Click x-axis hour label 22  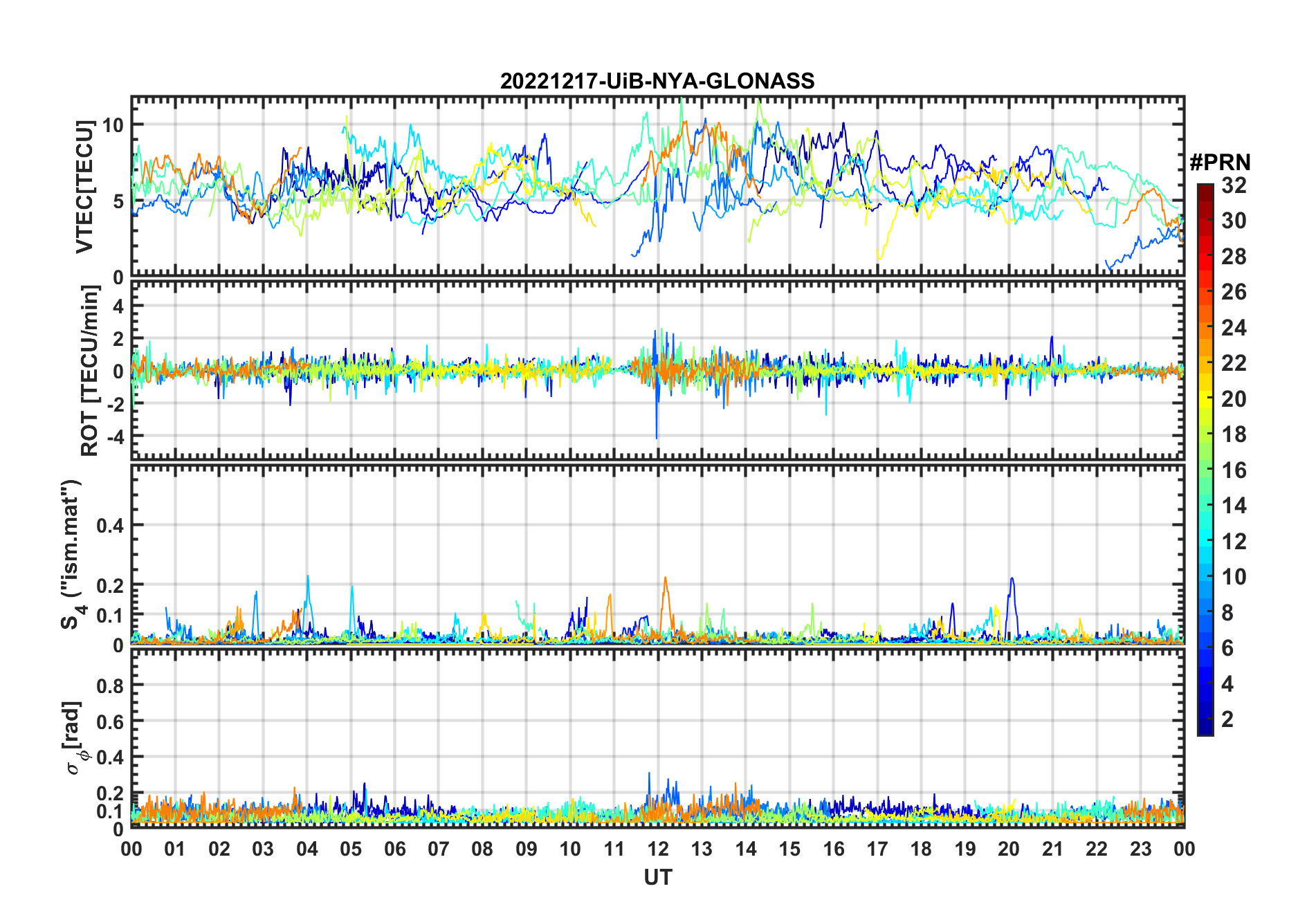pos(1097,848)
